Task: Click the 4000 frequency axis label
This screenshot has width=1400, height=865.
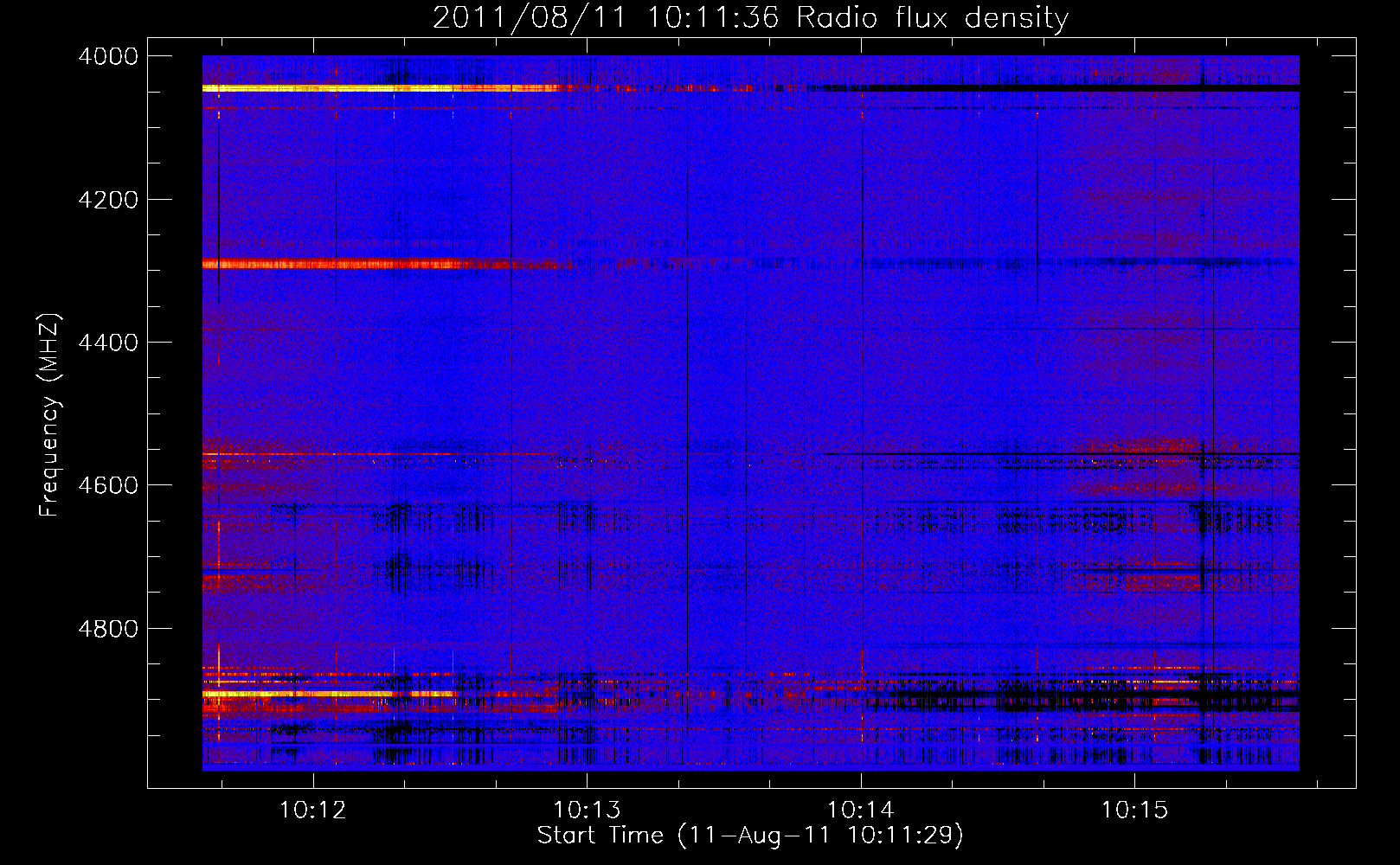Action: 108,56
